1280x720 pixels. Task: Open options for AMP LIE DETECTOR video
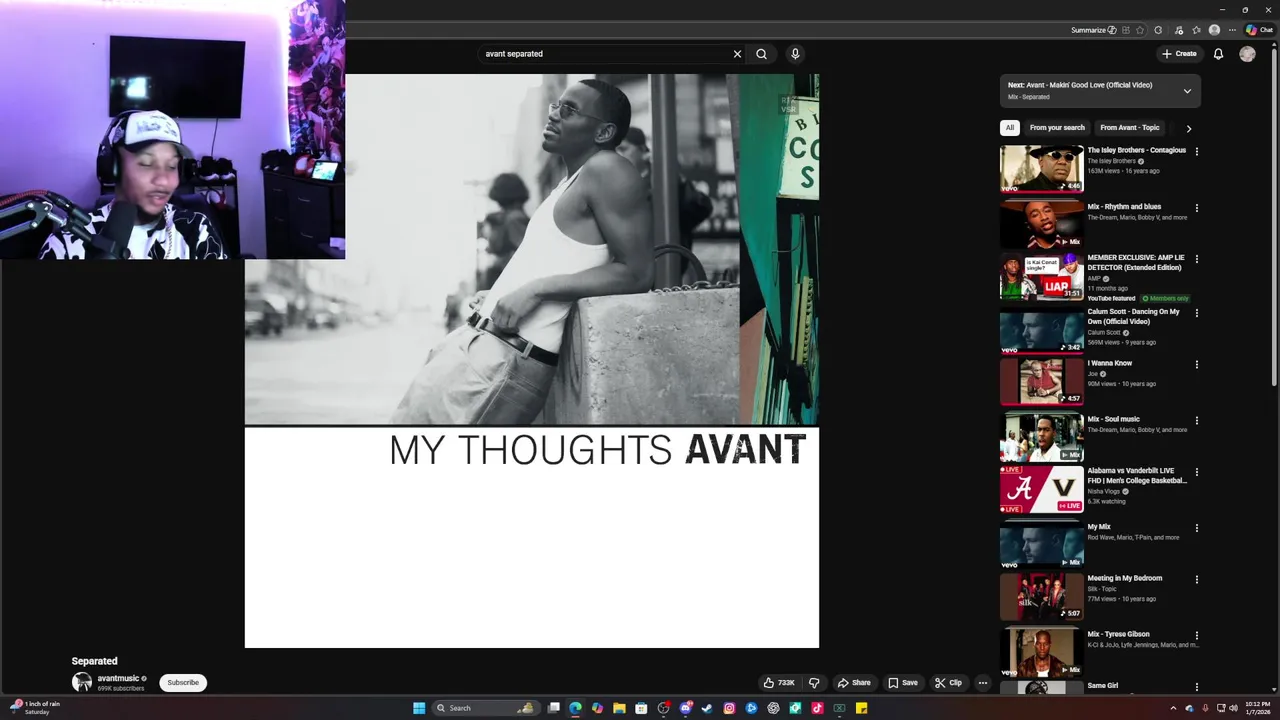(1196, 259)
